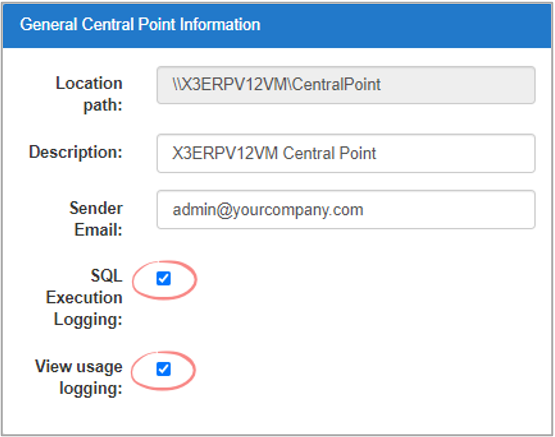Click the "SQL Execution Logging:" label
Screen dimensions: 555x437
(84, 297)
